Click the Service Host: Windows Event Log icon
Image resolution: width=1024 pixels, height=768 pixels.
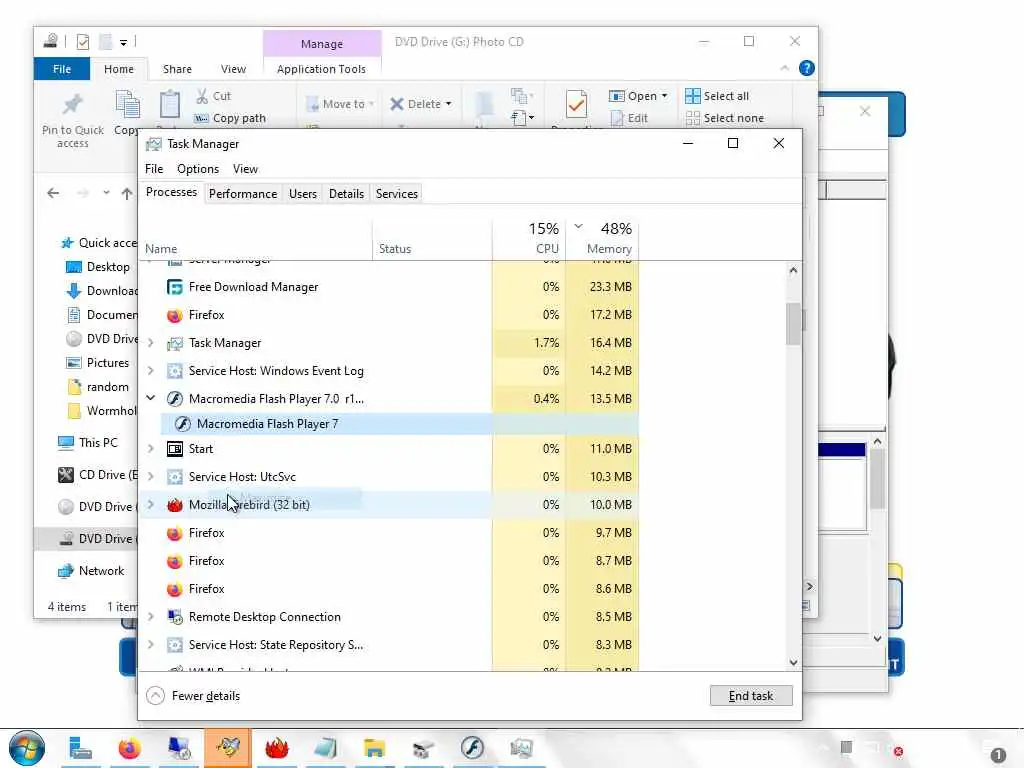[x=174, y=371]
